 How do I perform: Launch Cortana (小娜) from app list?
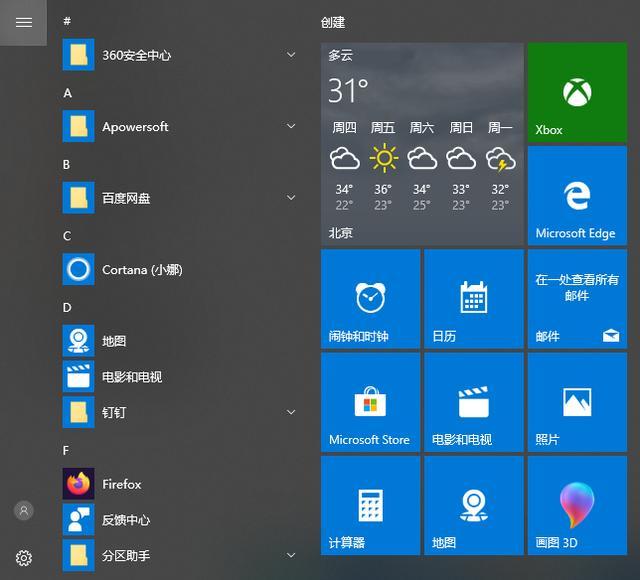tap(180, 269)
